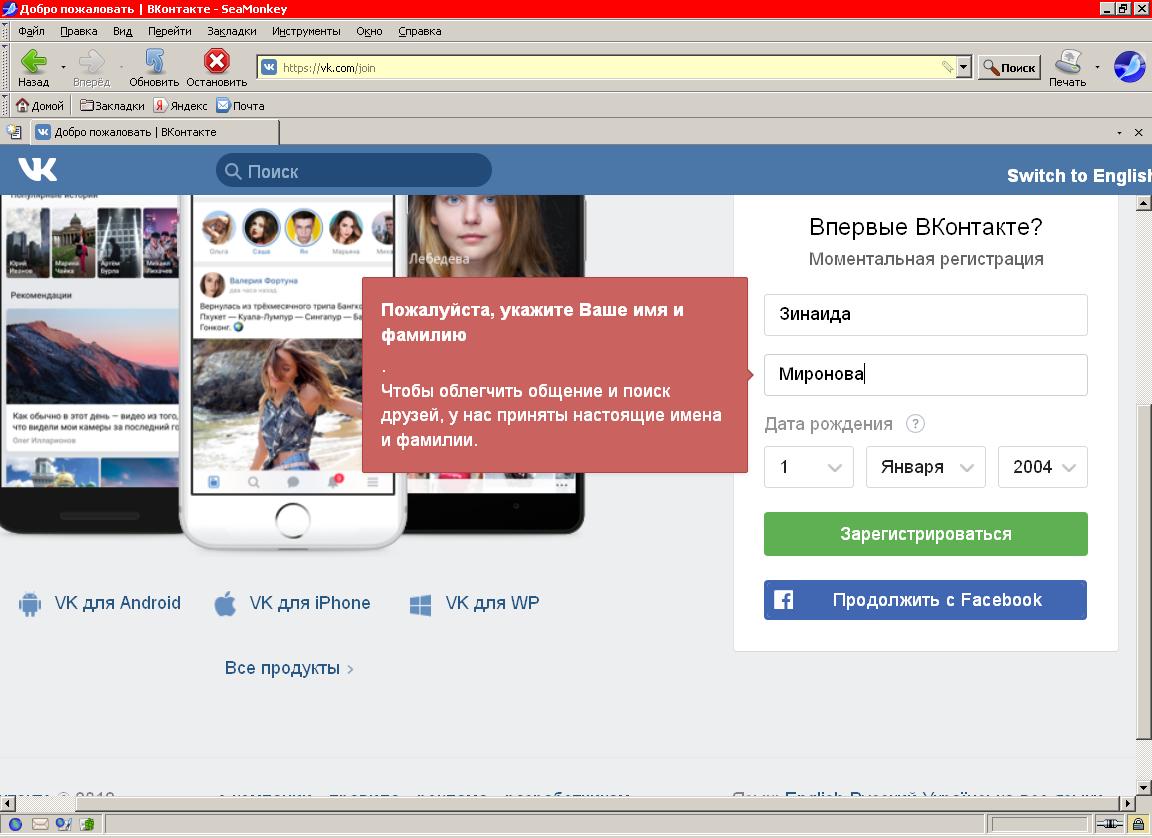Open the Справка menu
This screenshot has width=1152, height=838.
[x=420, y=31]
